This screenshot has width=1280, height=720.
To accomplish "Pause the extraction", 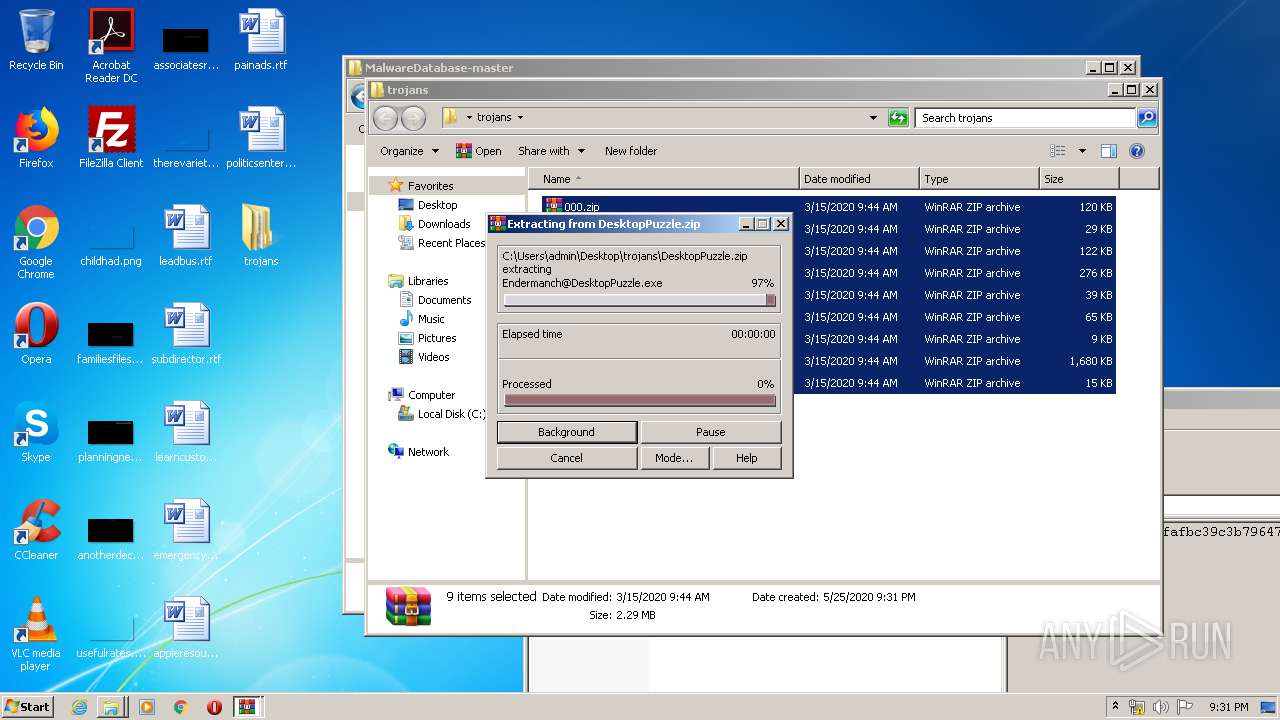I will coord(710,432).
